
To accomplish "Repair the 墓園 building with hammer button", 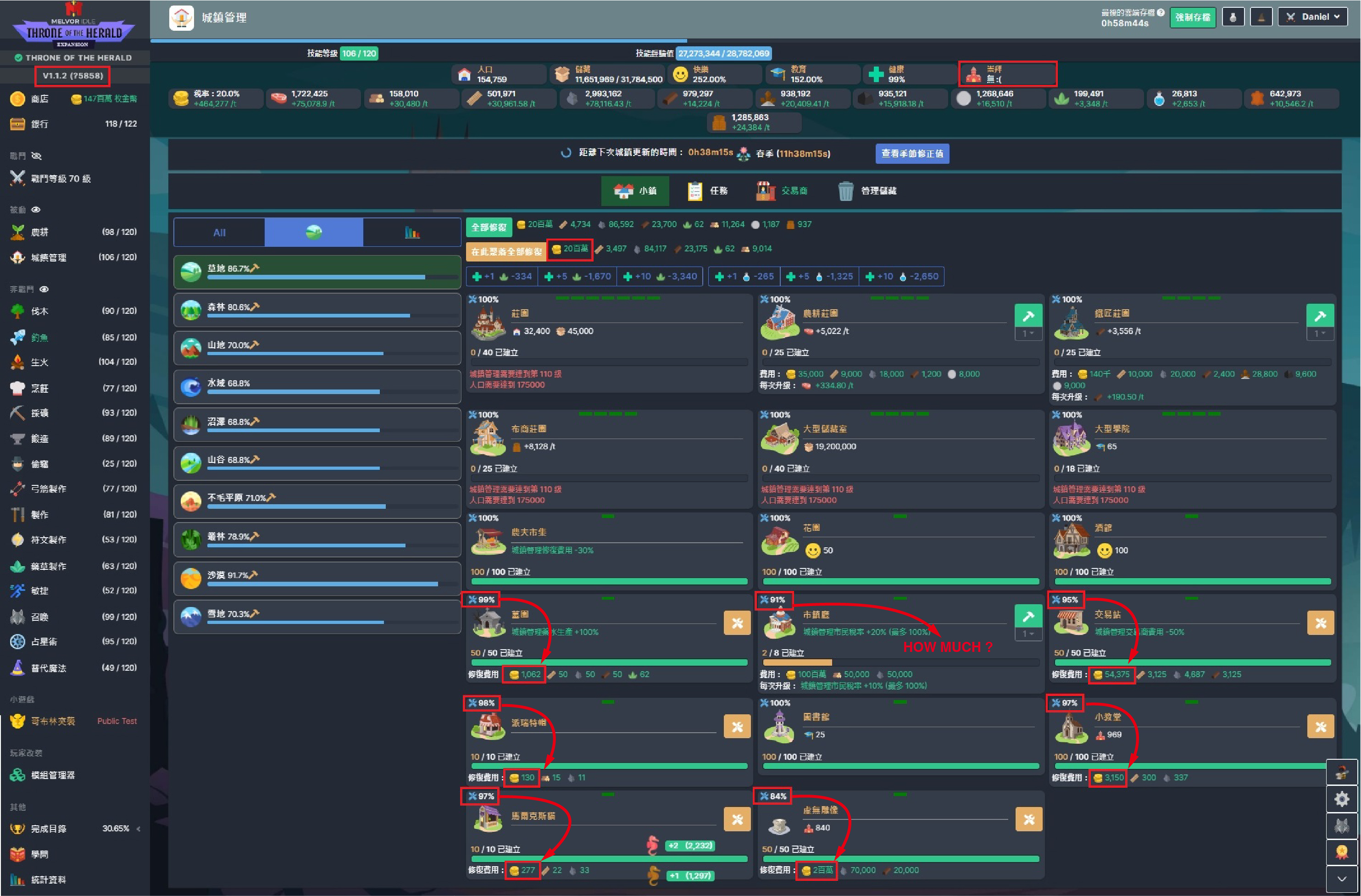I will pos(737,623).
